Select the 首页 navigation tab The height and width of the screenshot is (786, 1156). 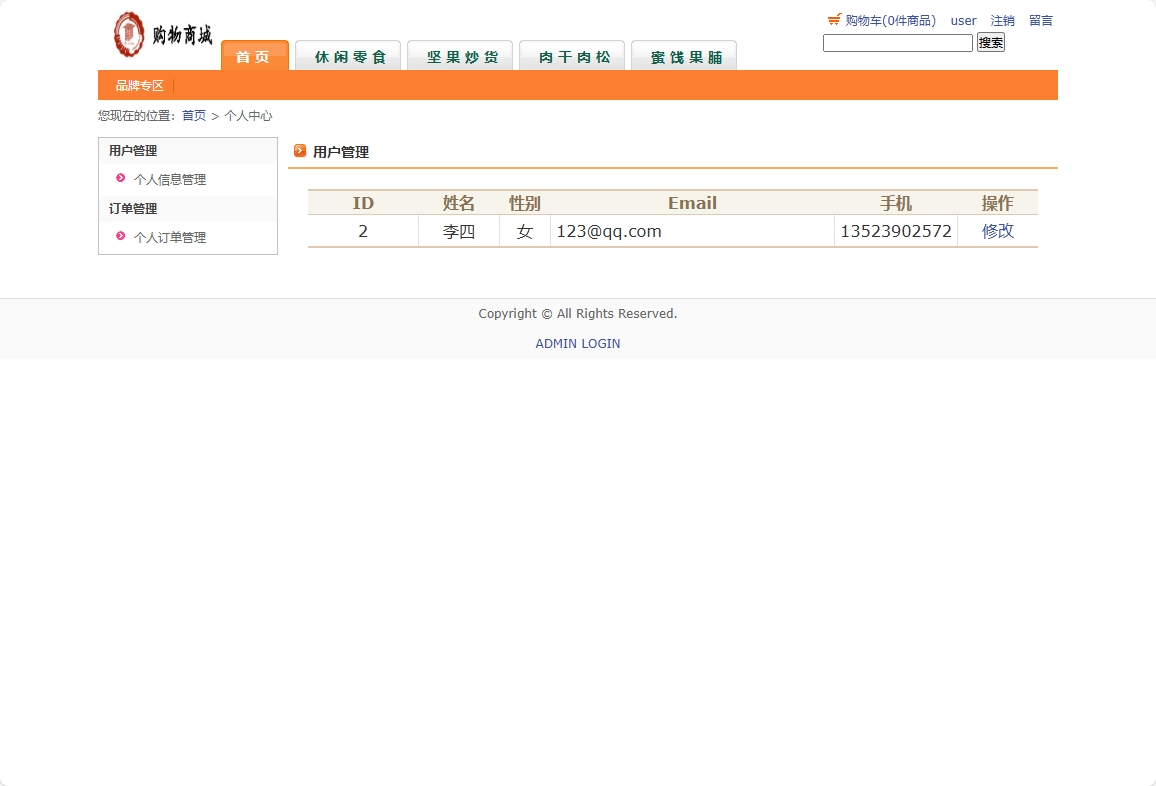click(254, 57)
